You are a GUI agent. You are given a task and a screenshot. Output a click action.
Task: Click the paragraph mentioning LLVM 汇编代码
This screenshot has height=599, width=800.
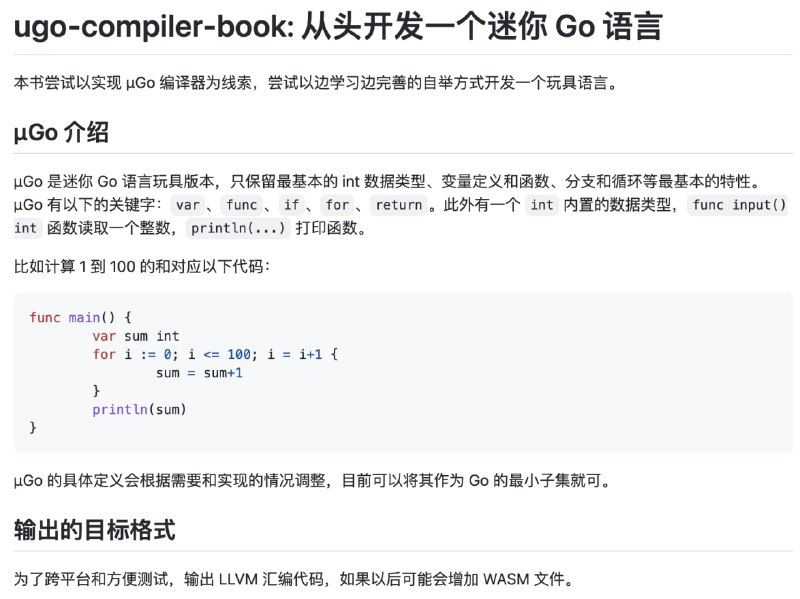(x=294, y=579)
